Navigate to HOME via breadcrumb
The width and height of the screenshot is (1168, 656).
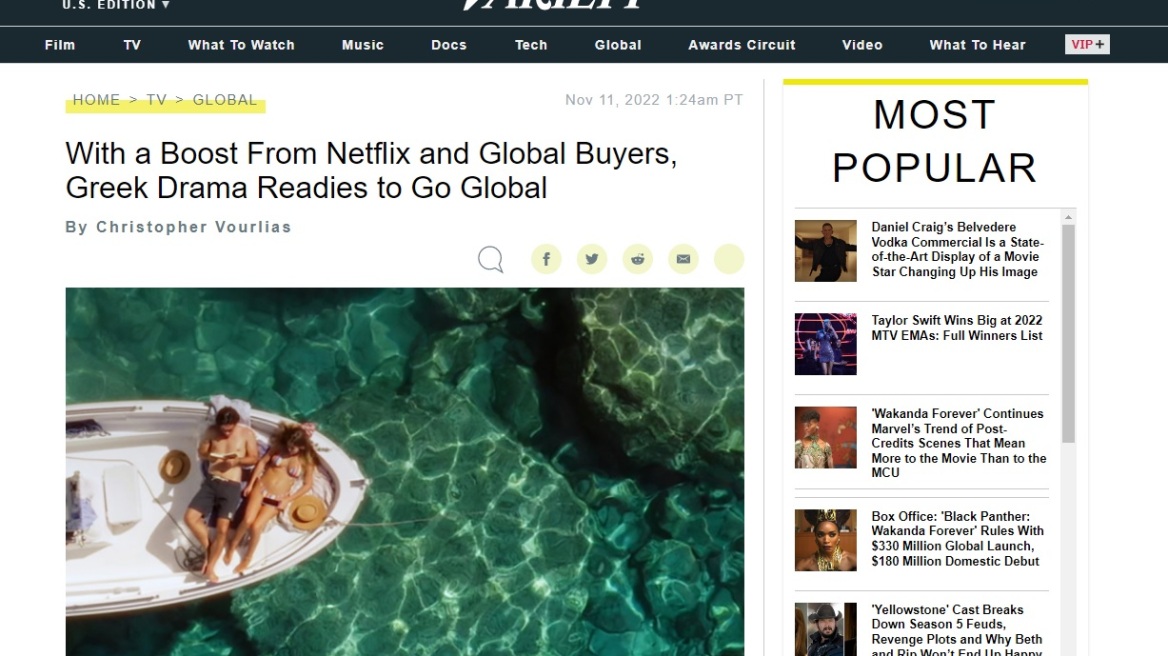[x=96, y=100]
